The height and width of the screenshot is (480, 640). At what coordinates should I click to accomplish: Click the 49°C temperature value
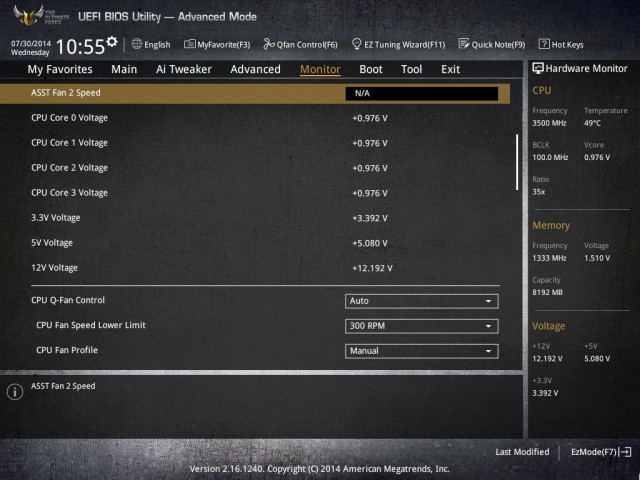coord(592,123)
